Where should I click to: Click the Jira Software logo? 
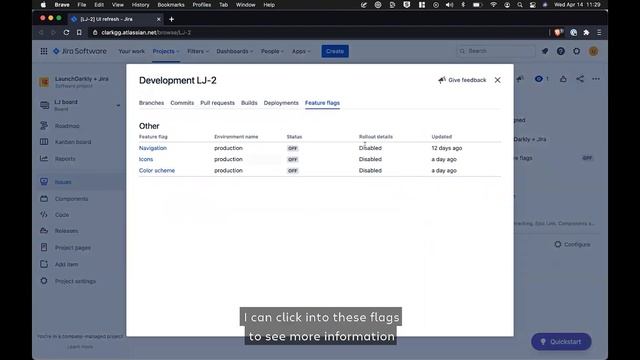pyautogui.click(x=80, y=51)
